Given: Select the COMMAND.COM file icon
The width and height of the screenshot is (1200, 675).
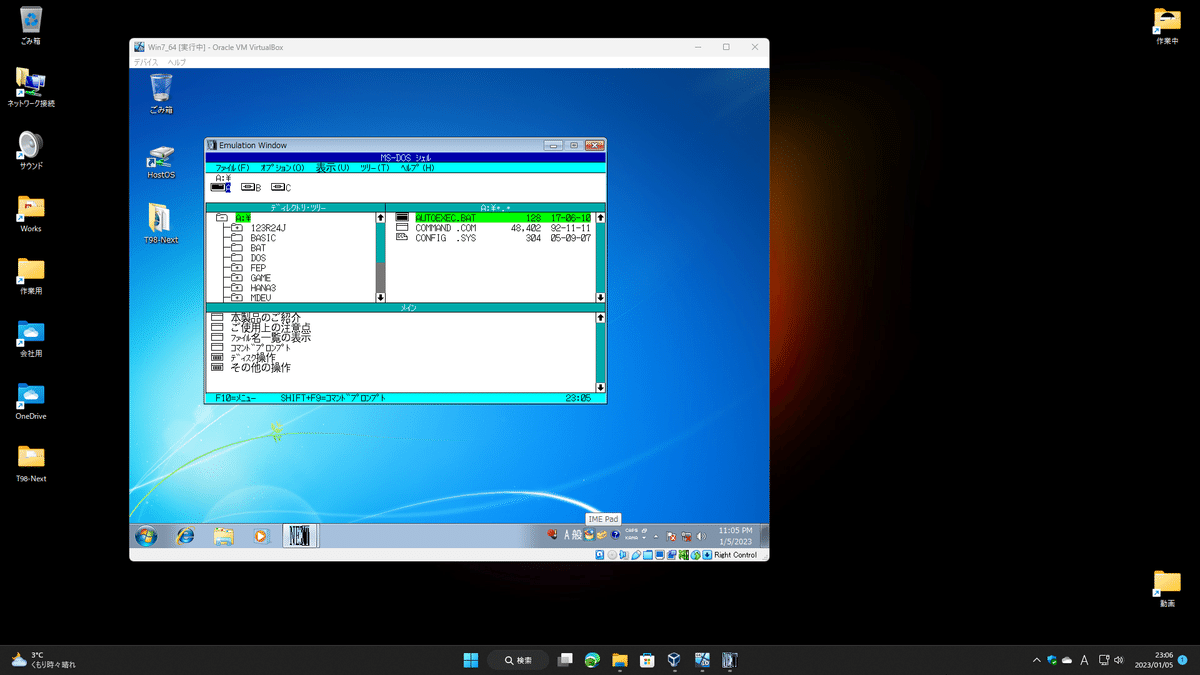Looking at the screenshot, I should pyautogui.click(x=402, y=228).
